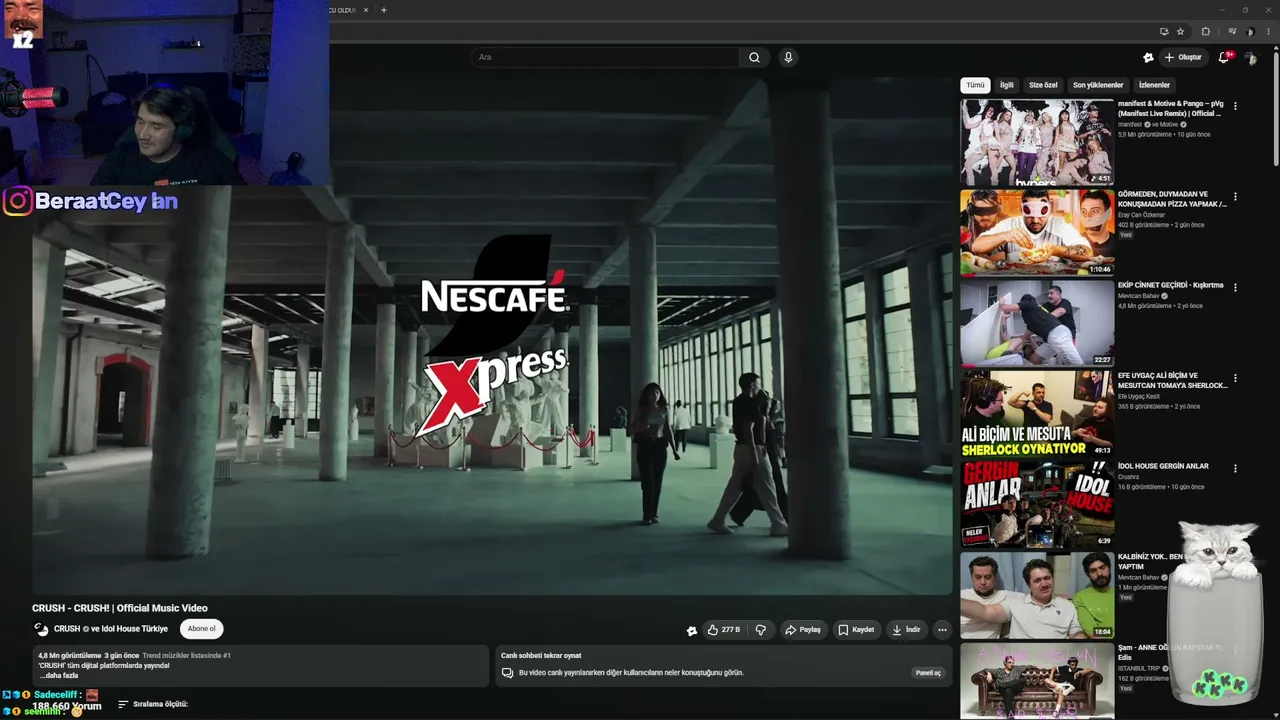Click the Oluştur create button
The height and width of the screenshot is (720, 1280).
[1183, 57]
